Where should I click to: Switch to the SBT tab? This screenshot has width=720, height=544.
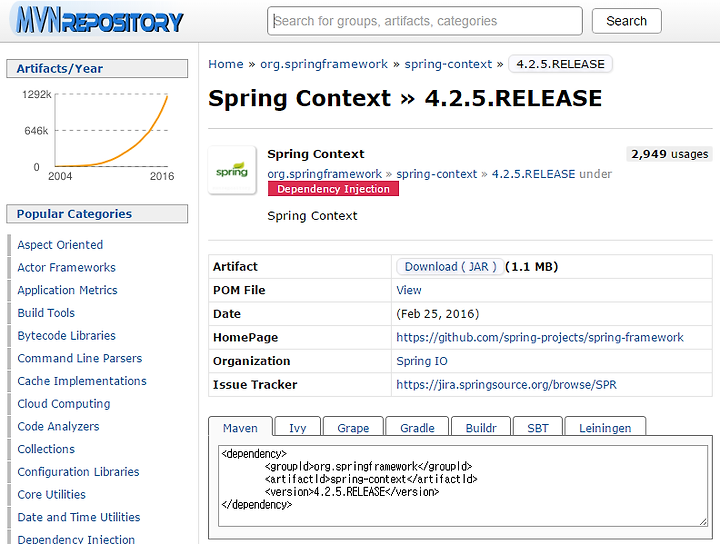pos(538,427)
